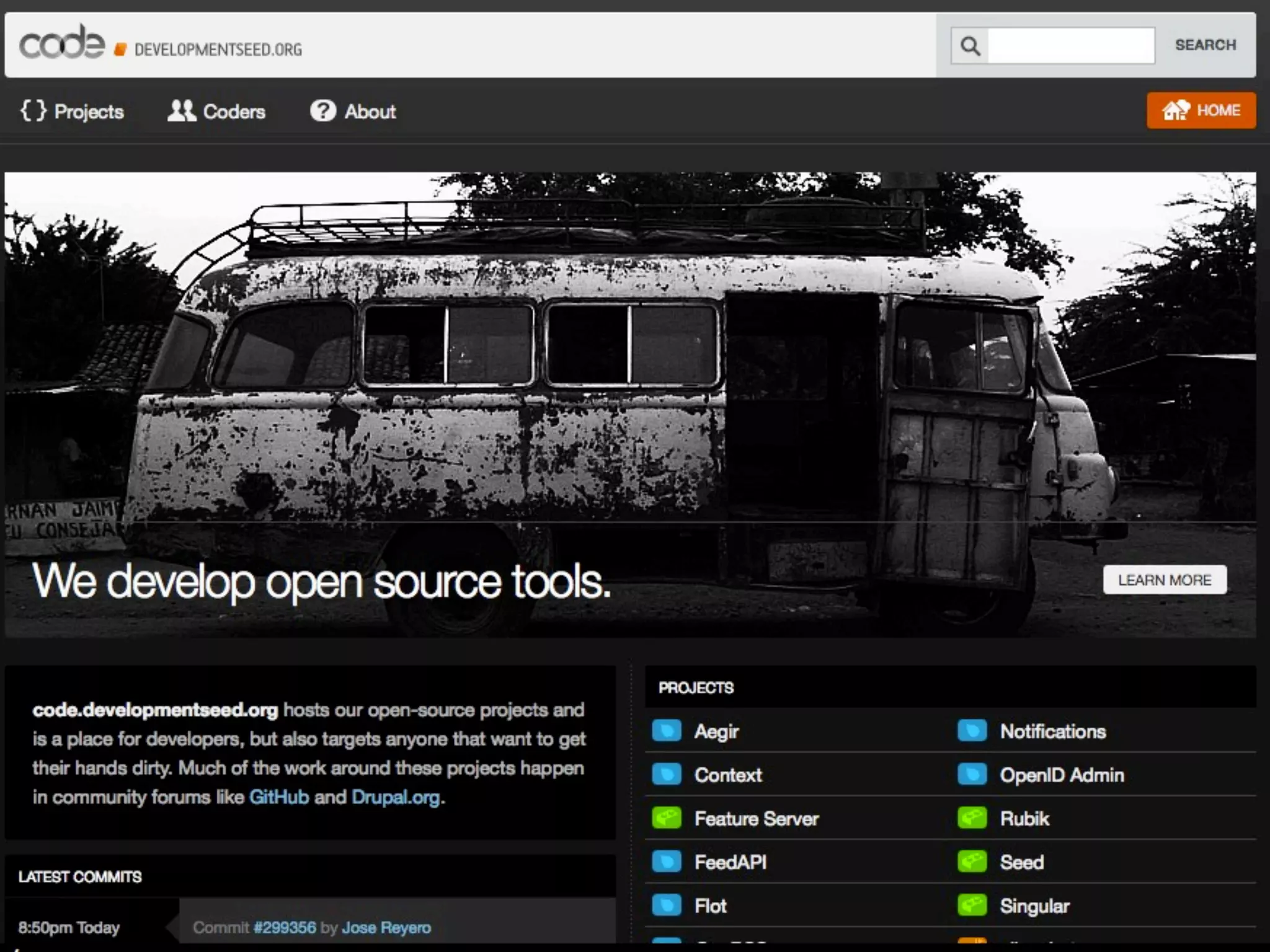Focus the search text input field
This screenshot has width=1270, height=952.
[1070, 45]
